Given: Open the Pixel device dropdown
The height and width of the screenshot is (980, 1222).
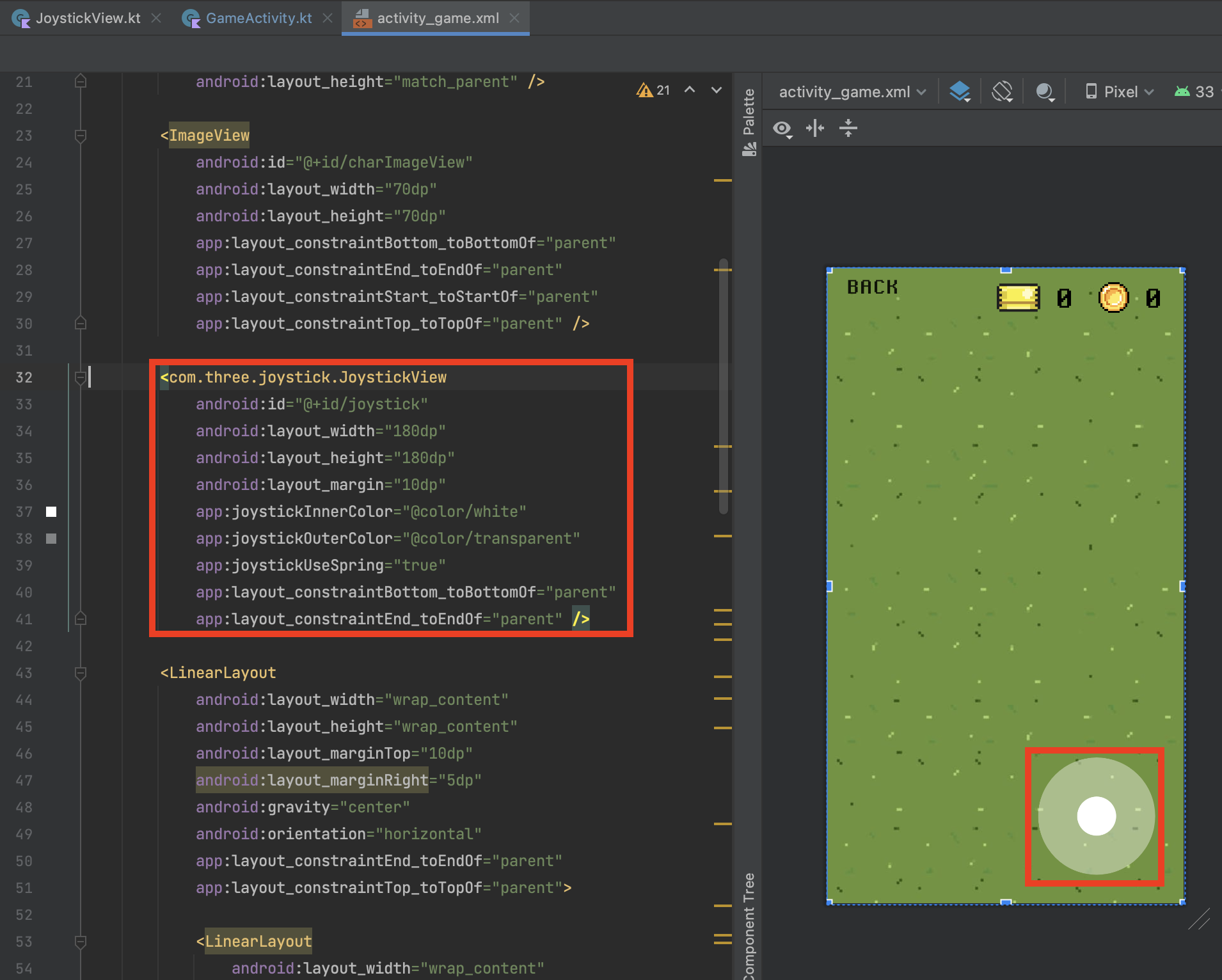Looking at the screenshot, I should tap(1120, 91).
